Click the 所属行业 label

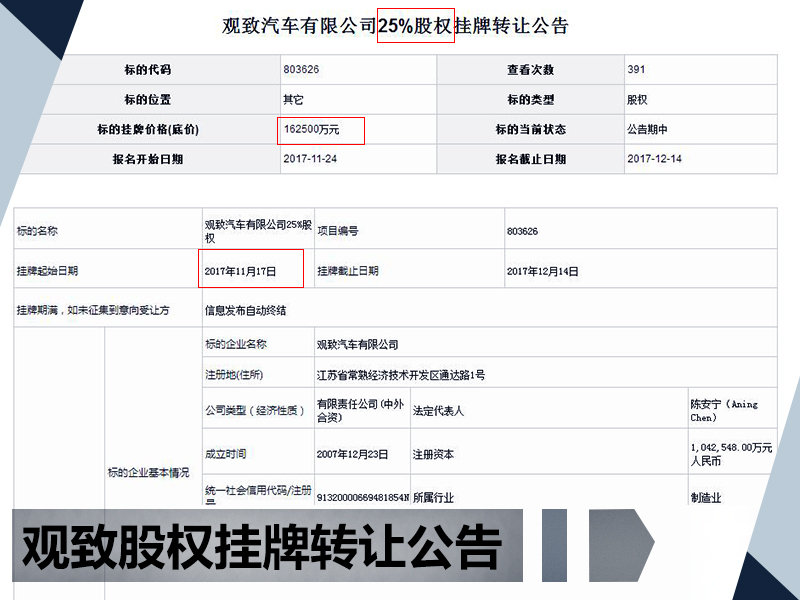[x=433, y=497]
